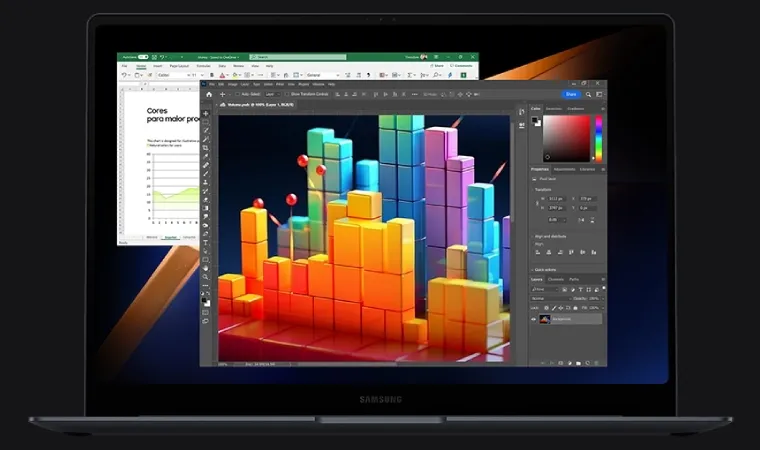The image size is (760, 450).
Task: Select the Hand tool in Photoshop
Action: tap(206, 268)
